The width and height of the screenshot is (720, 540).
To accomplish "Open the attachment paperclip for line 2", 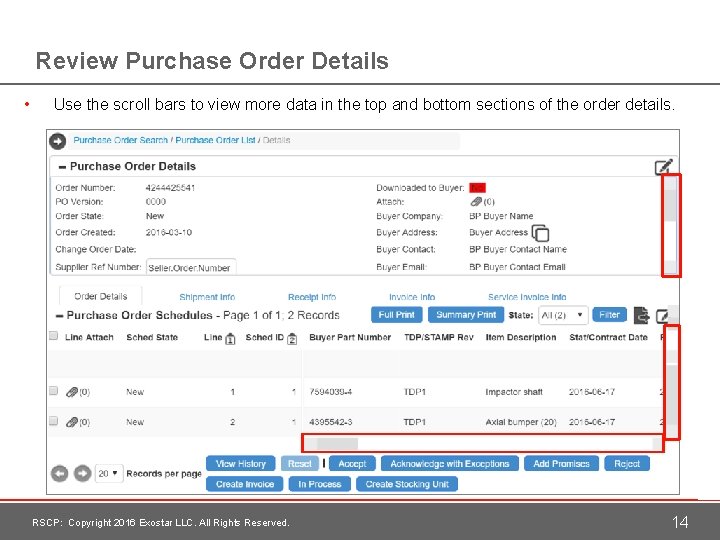I will point(72,422).
